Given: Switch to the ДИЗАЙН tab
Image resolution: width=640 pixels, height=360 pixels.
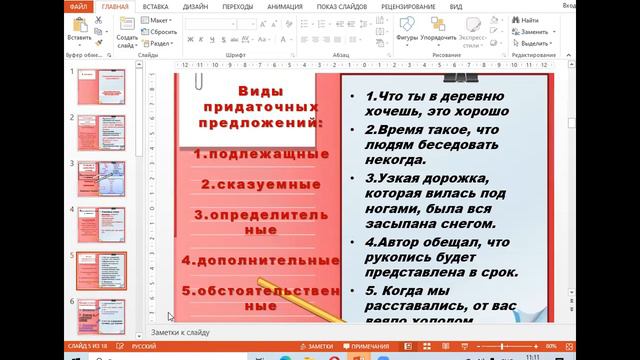Looking at the screenshot, I should (x=196, y=7).
